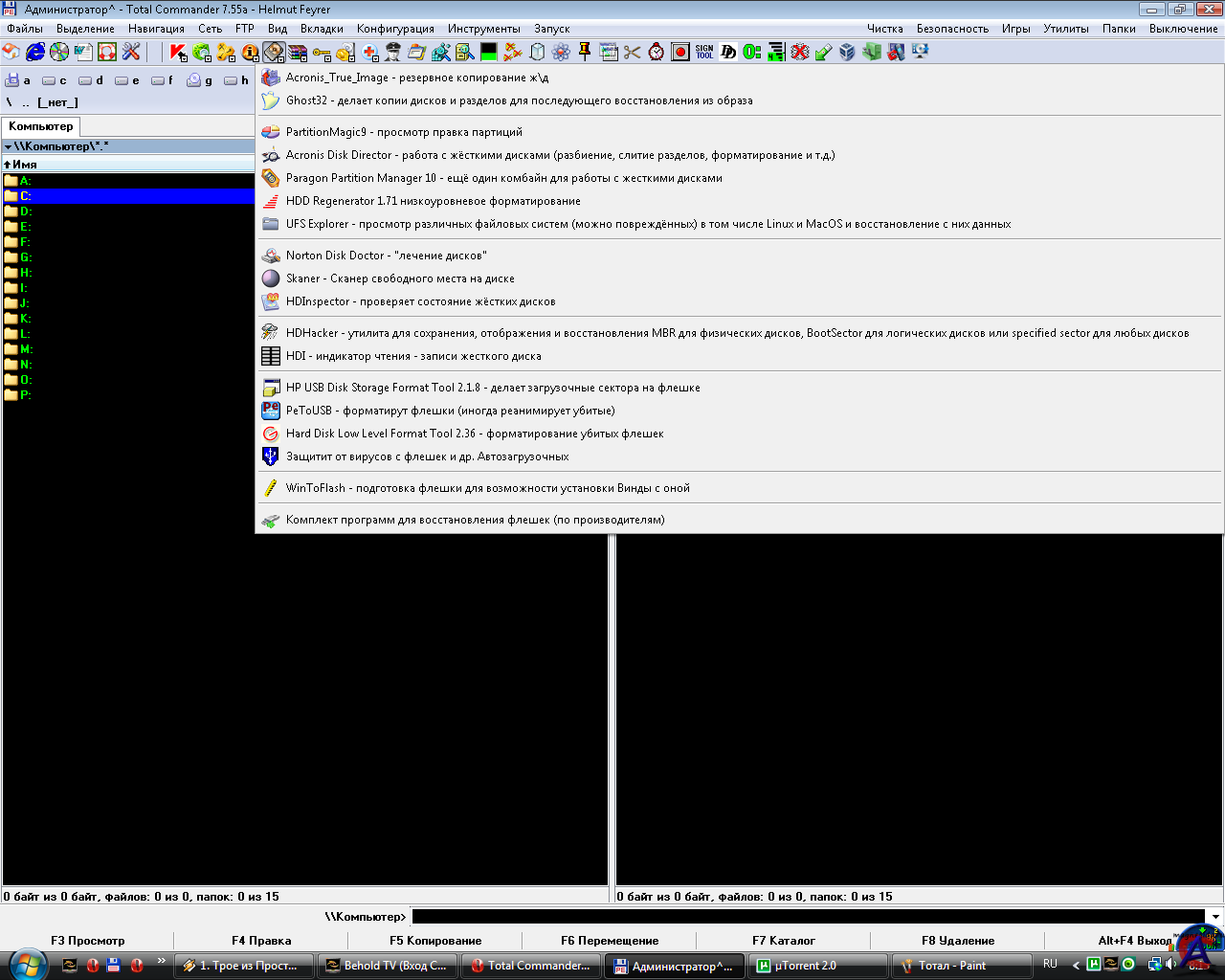Click the SIGN TOOL toolbar icon
Viewport: 1225px width, 980px height.
[x=704, y=52]
